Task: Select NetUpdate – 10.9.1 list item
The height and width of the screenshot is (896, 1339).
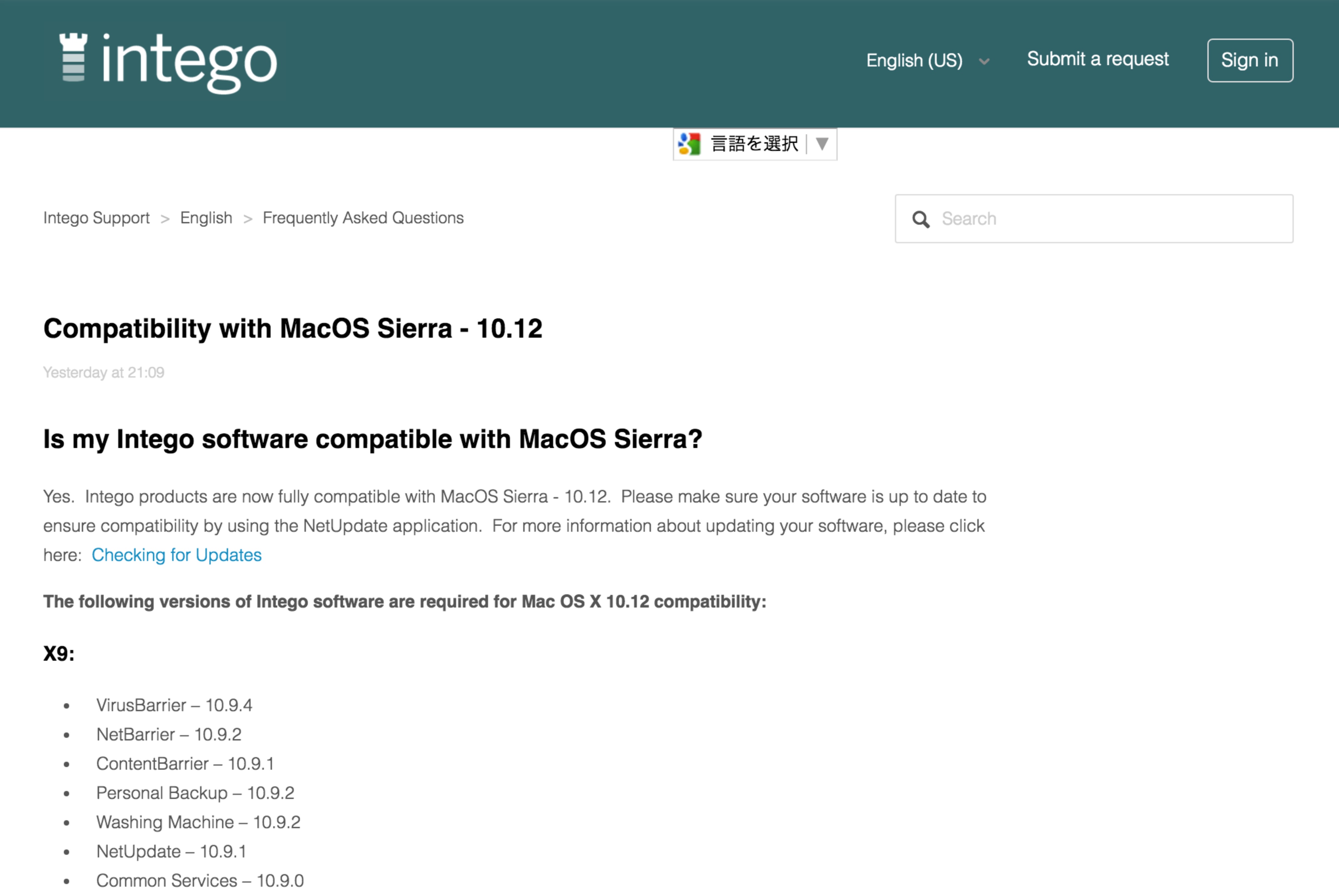Action: click(172, 851)
